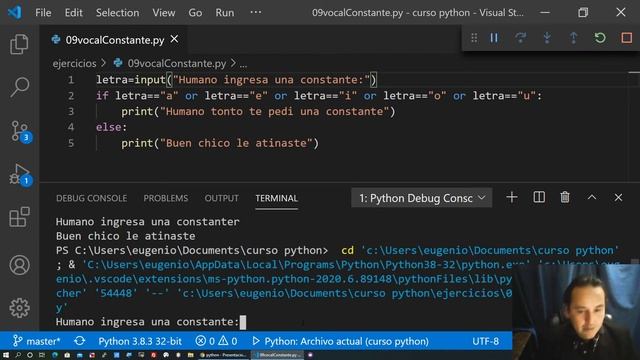Screen dimensions: 640x360
Task: Grab the debug toolbar drag handle
Action: pos(474,38)
